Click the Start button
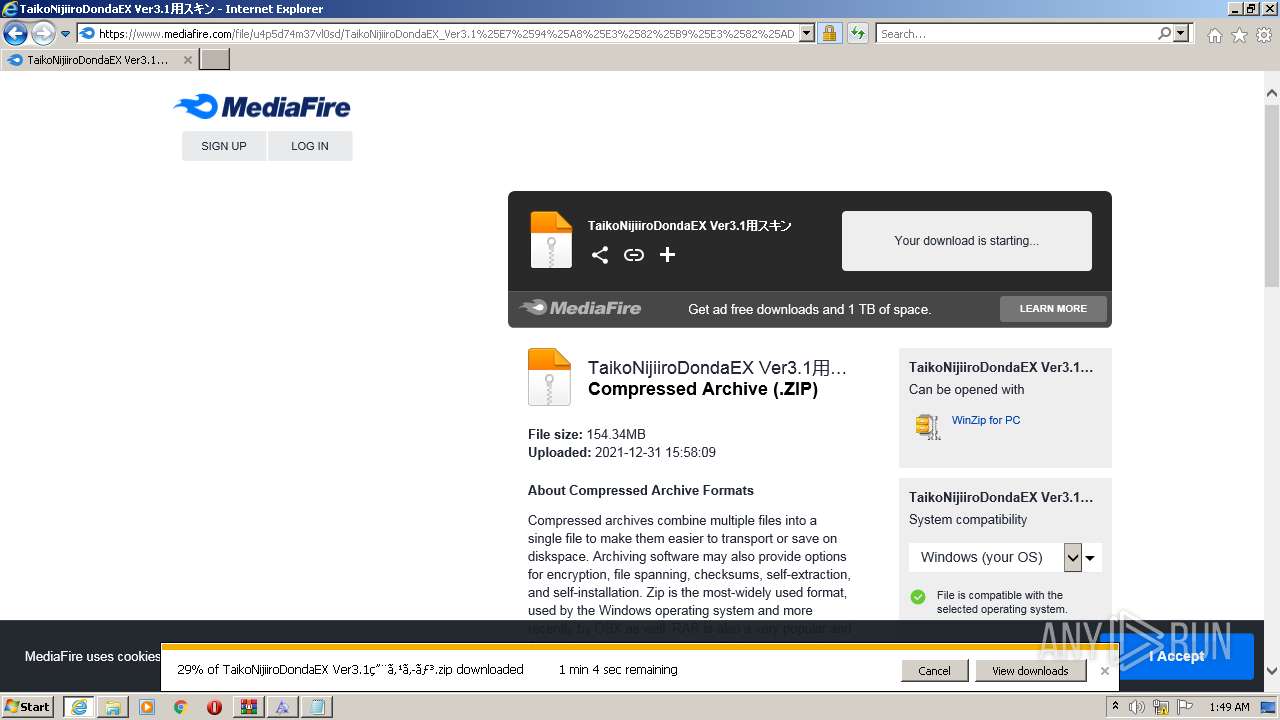 point(28,707)
